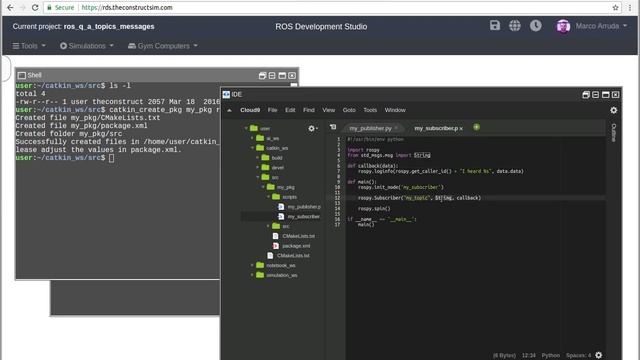Open the globe icon in the header
Screen dimensions: 640x360
515,25
